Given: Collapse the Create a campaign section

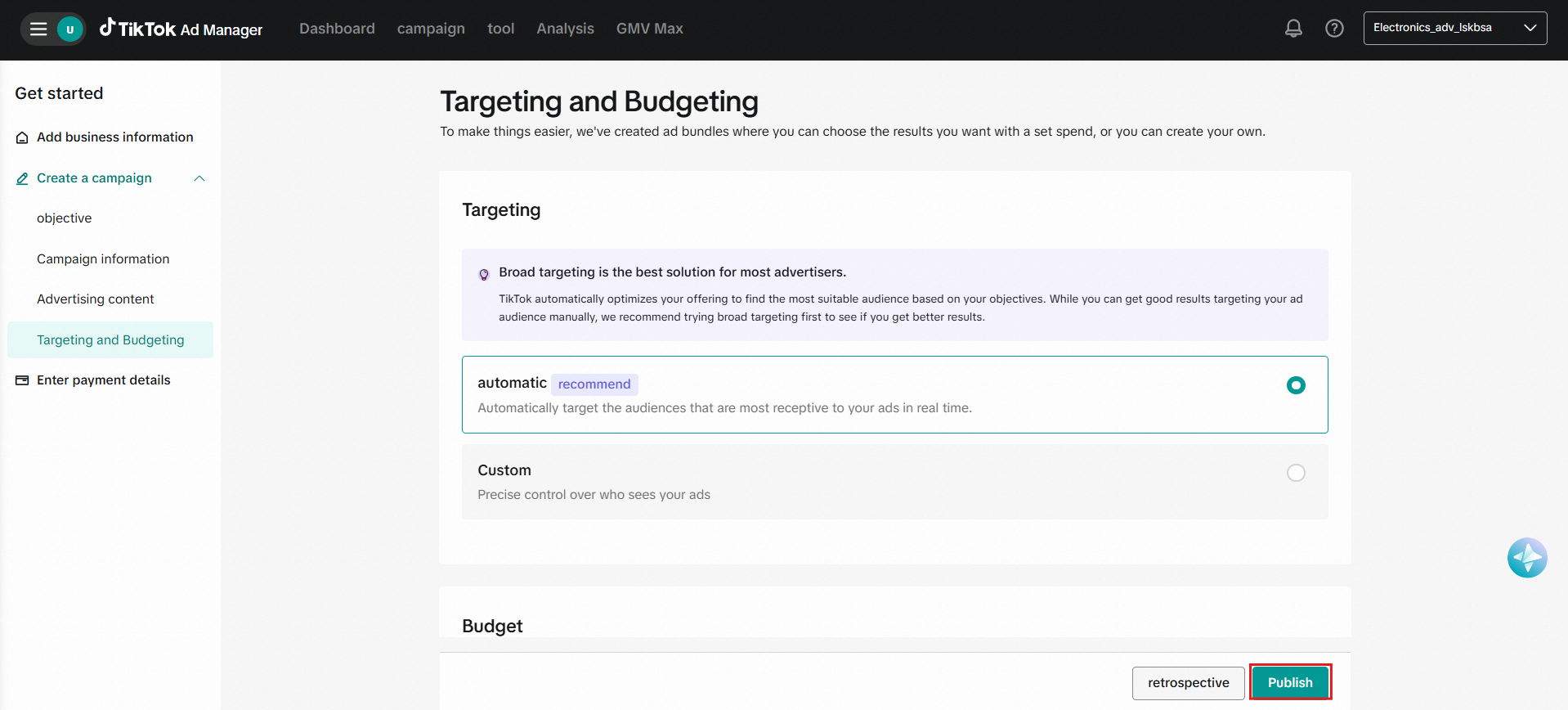Looking at the screenshot, I should [x=199, y=178].
